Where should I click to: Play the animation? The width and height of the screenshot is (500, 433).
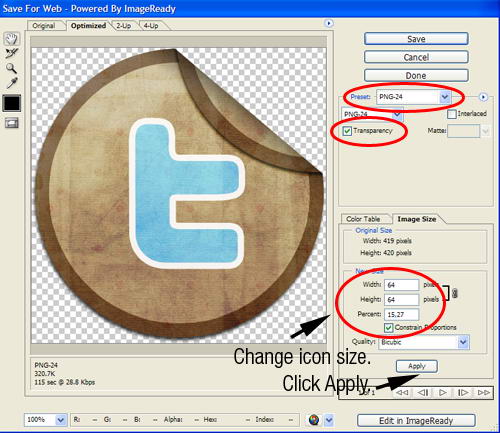(443, 392)
